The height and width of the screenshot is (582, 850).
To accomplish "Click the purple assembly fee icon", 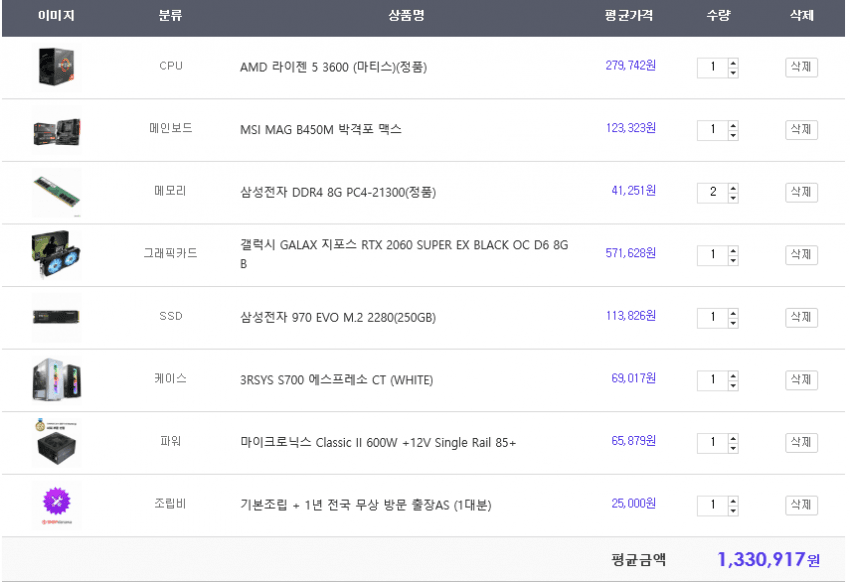I will [x=56, y=504].
